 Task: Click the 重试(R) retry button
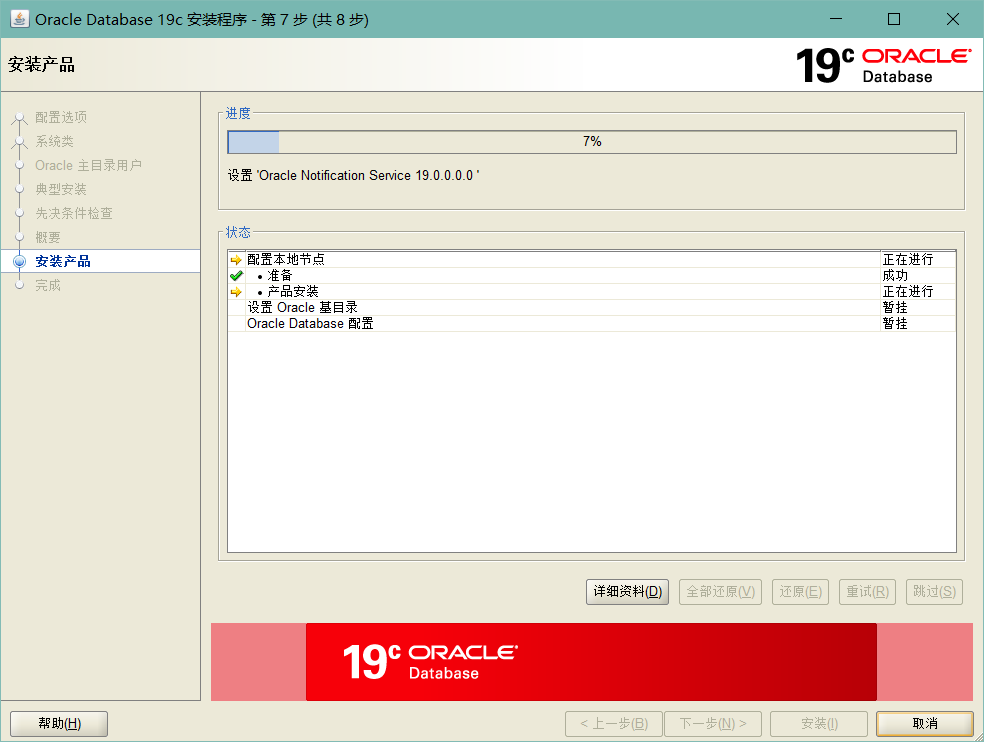[x=867, y=592]
